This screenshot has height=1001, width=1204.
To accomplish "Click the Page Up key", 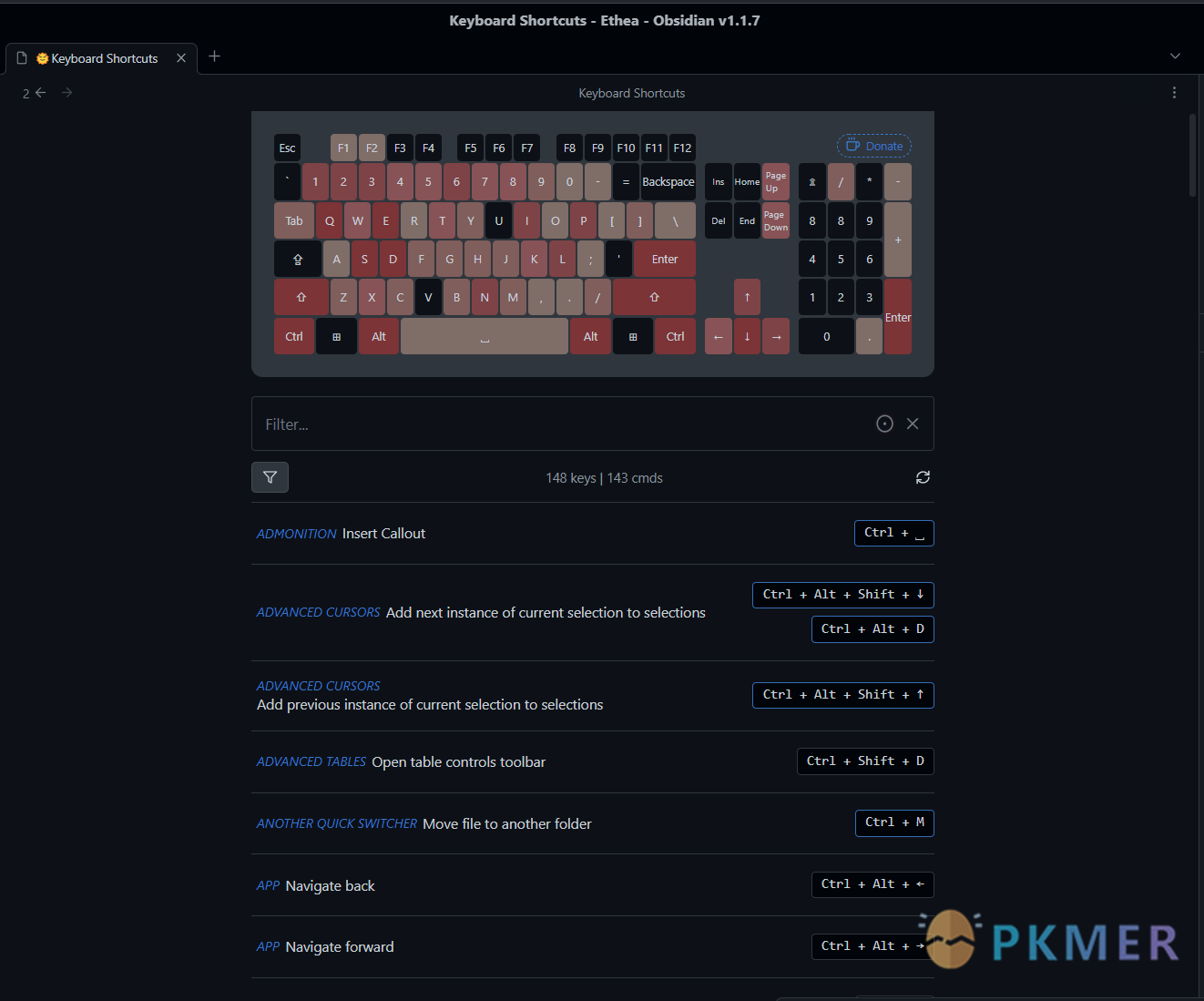I will (776, 182).
